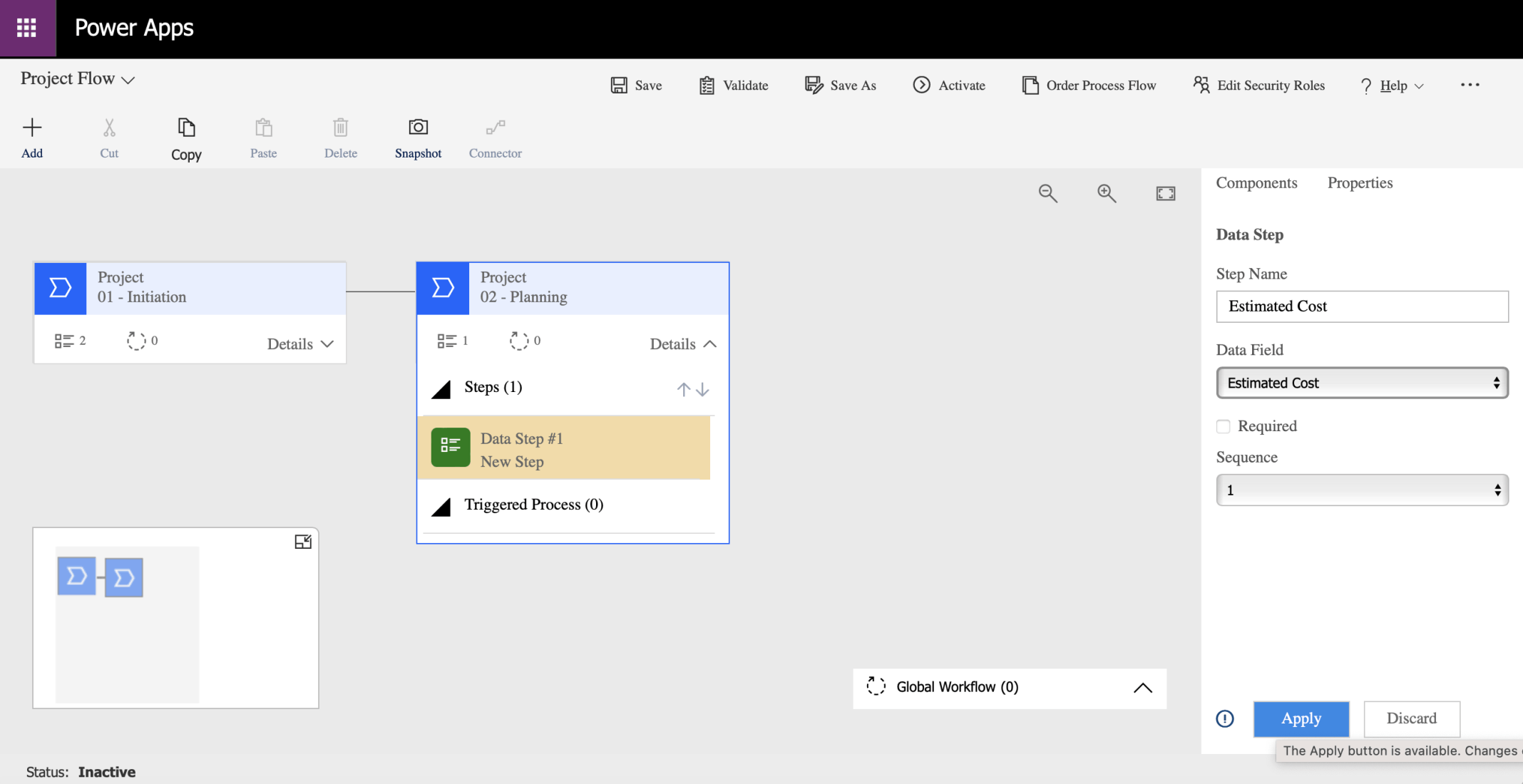Expand Details of 01 - Initiation stage
Viewport: 1523px width, 784px height.
click(300, 344)
